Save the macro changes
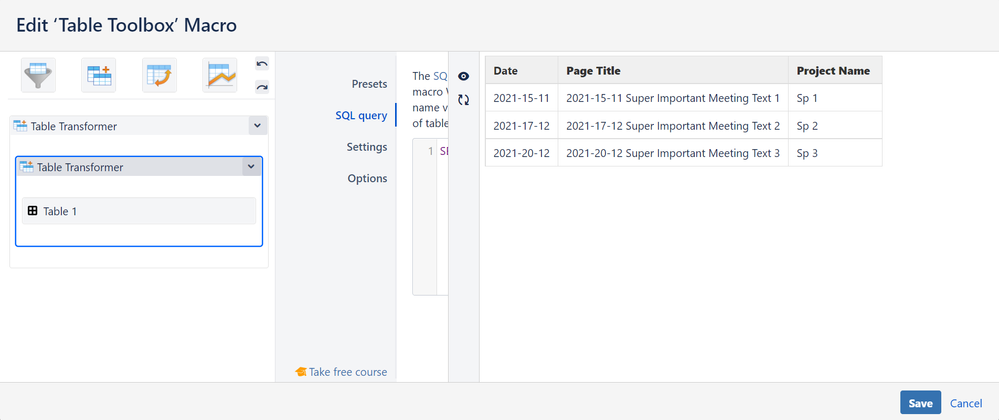Screen dimensions: 999x420 [920, 403]
